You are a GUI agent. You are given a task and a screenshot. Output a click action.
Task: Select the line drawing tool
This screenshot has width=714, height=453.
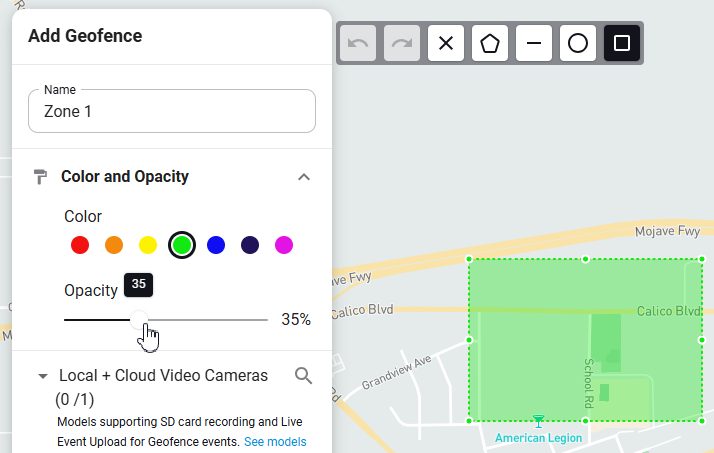[x=534, y=43]
